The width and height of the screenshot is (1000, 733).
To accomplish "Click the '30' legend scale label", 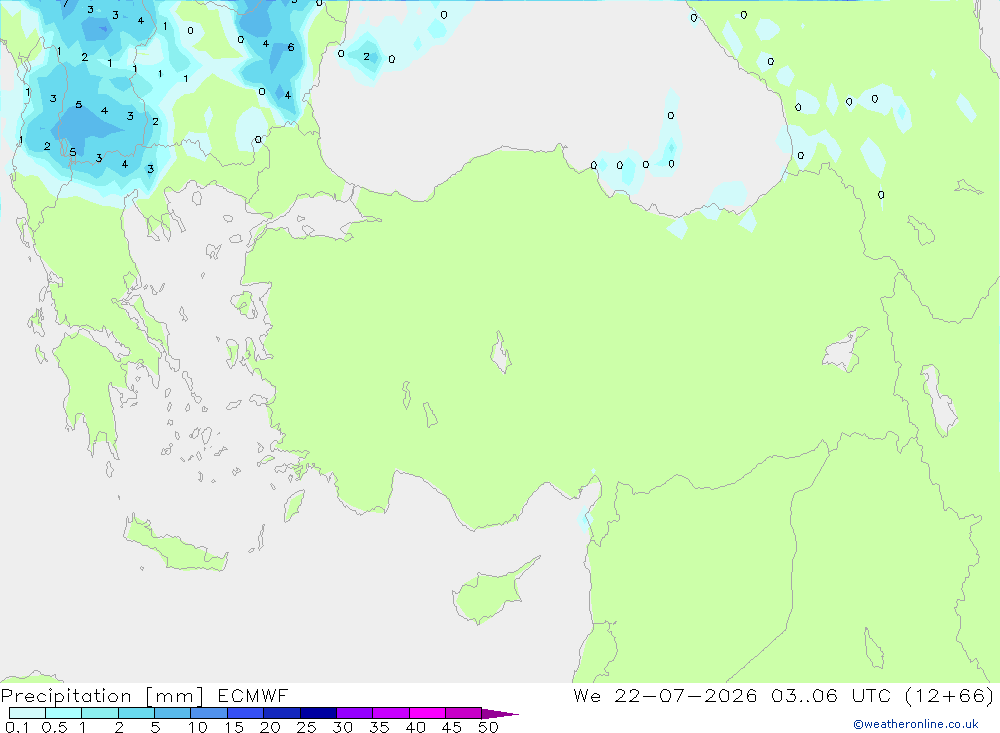I will [343, 727].
